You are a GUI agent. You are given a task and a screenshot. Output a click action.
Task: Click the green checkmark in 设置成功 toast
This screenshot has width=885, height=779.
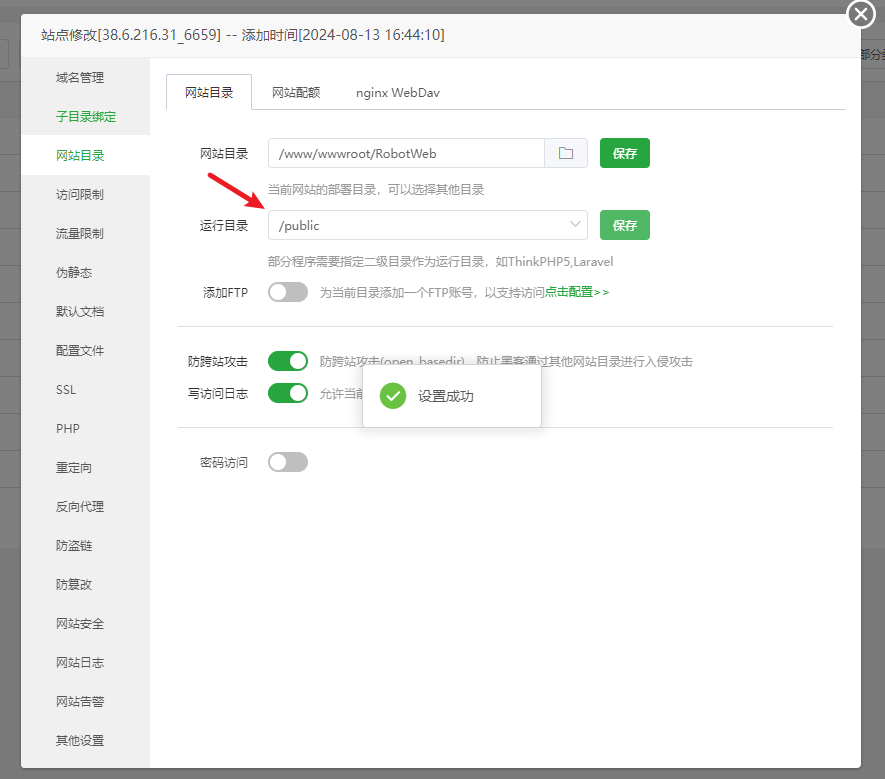[x=392, y=396]
